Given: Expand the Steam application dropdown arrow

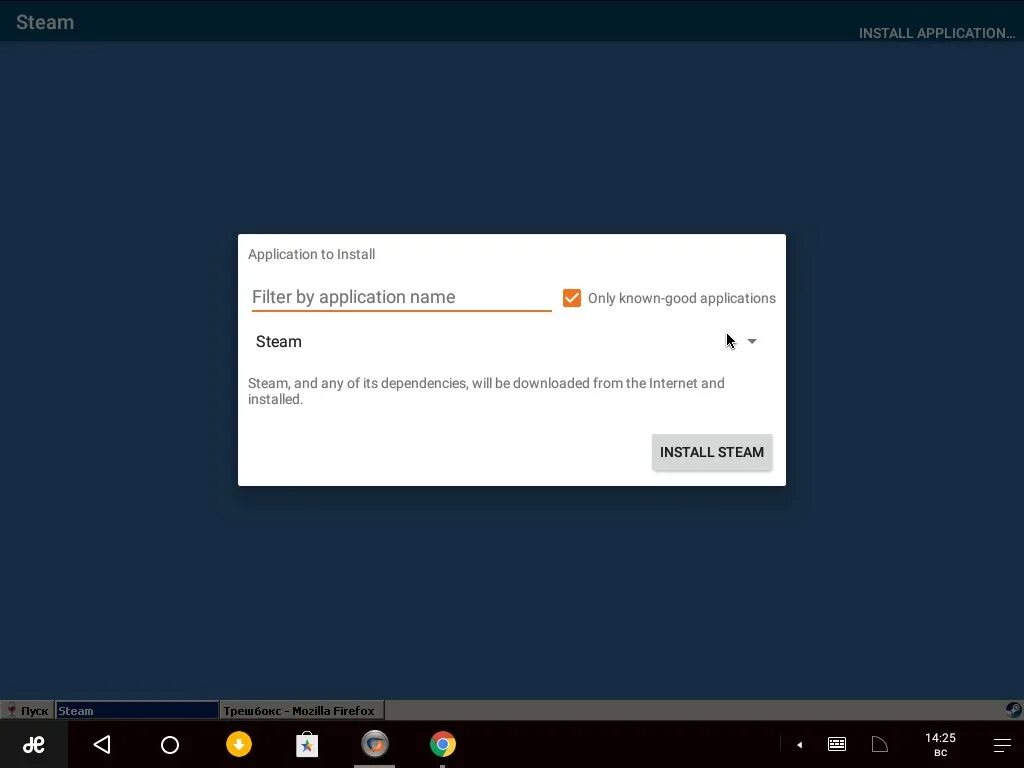Looking at the screenshot, I should tap(752, 342).
